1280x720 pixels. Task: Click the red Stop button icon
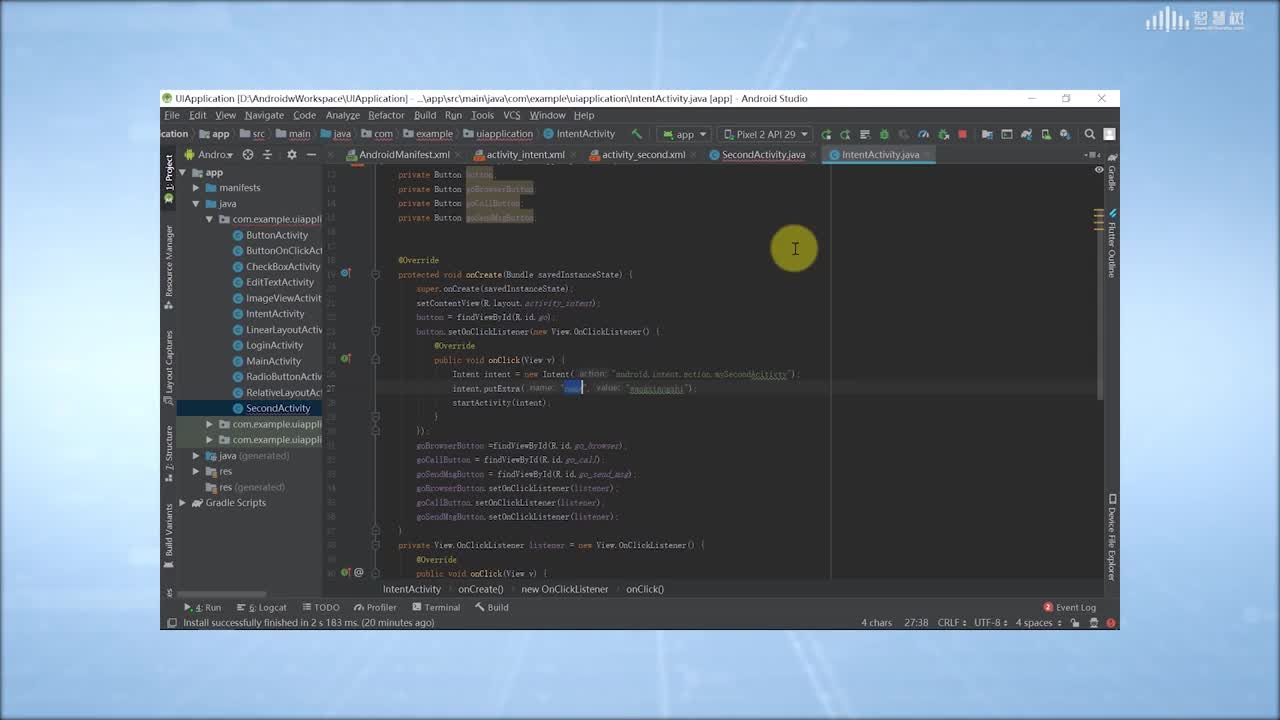tap(962, 134)
